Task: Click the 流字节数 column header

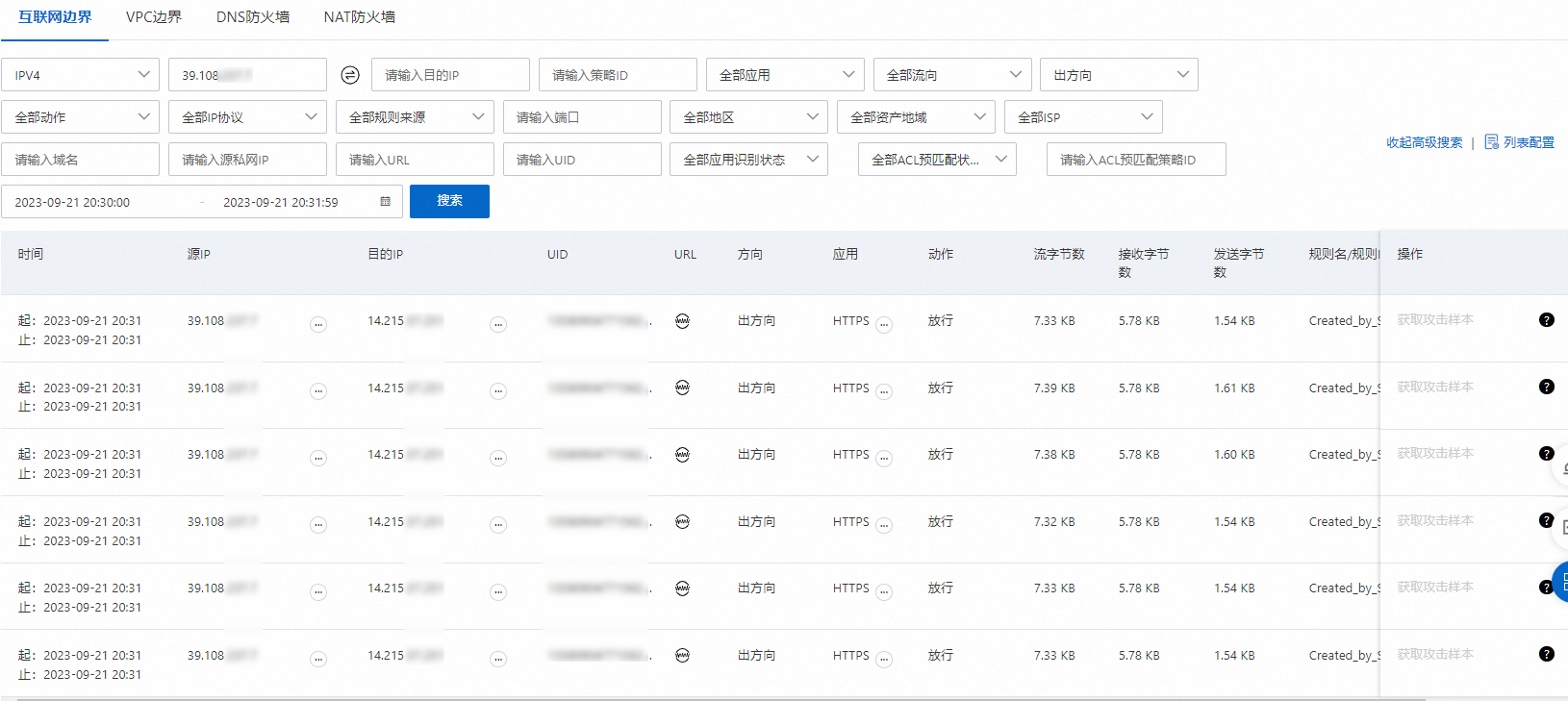Action: coord(1059,254)
